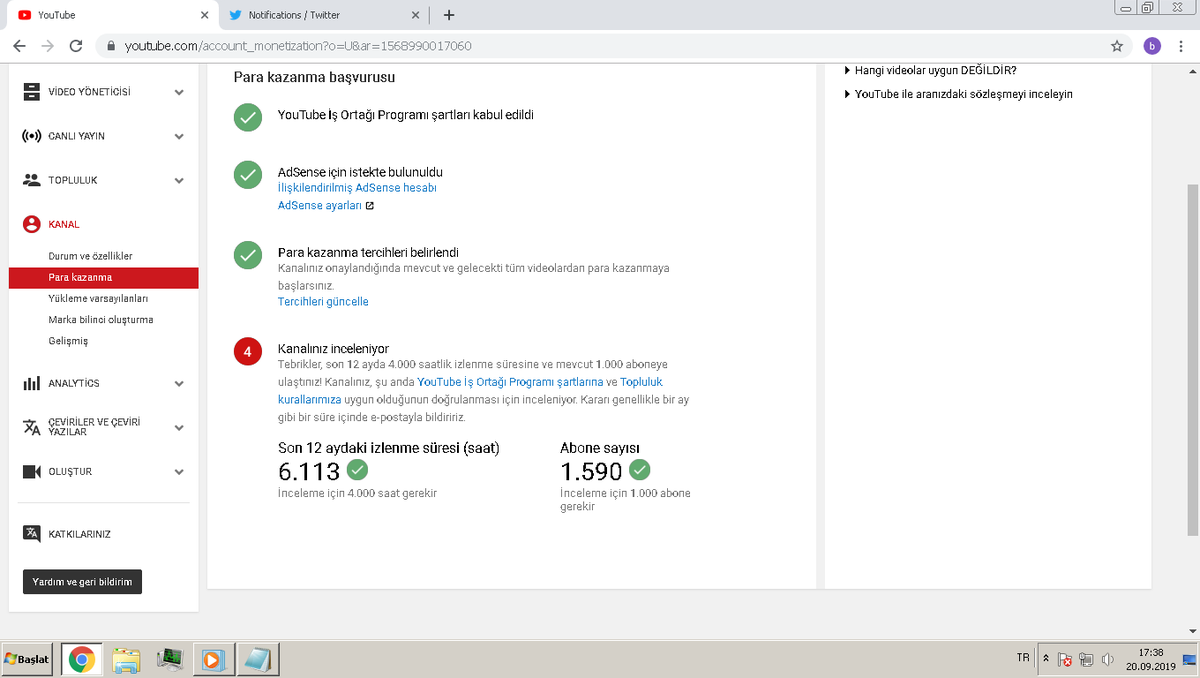
Task: Click the network icon in the system tray
Action: point(1086,660)
